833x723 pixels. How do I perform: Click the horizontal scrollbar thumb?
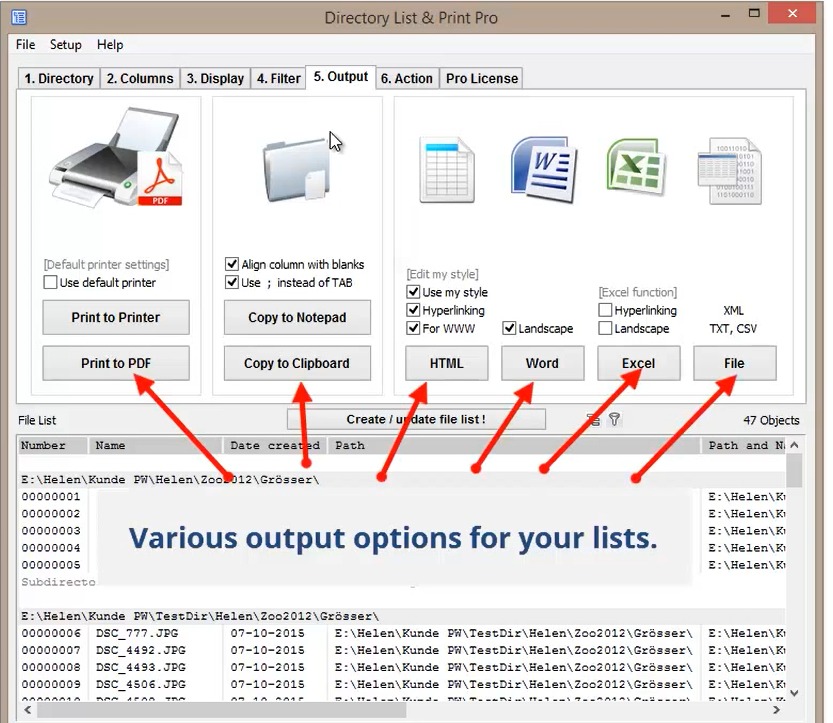click(222, 710)
